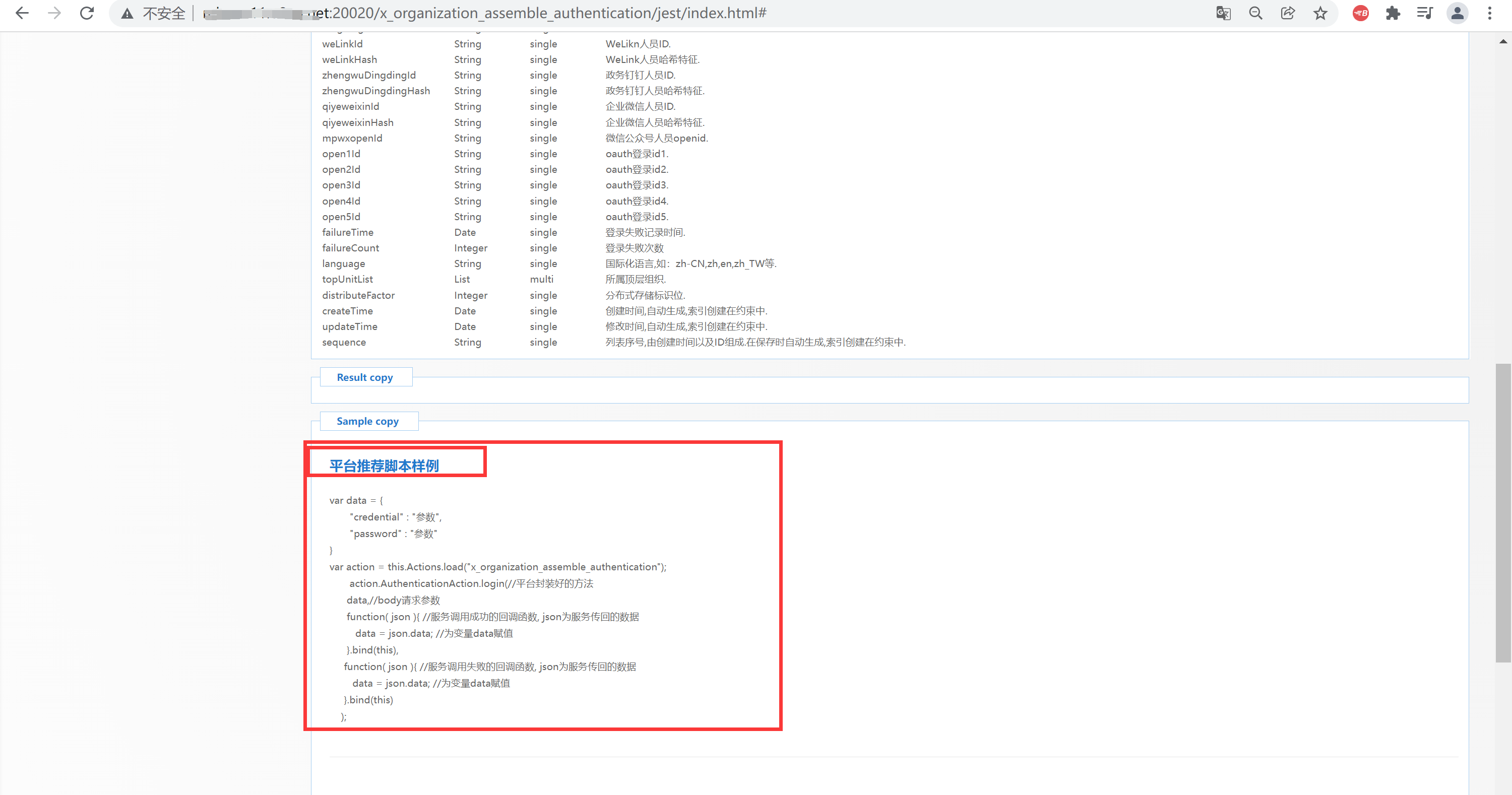Viewport: 1512px width, 795px height.
Task: Click the red extension icon in toolbar
Action: coord(1361,13)
